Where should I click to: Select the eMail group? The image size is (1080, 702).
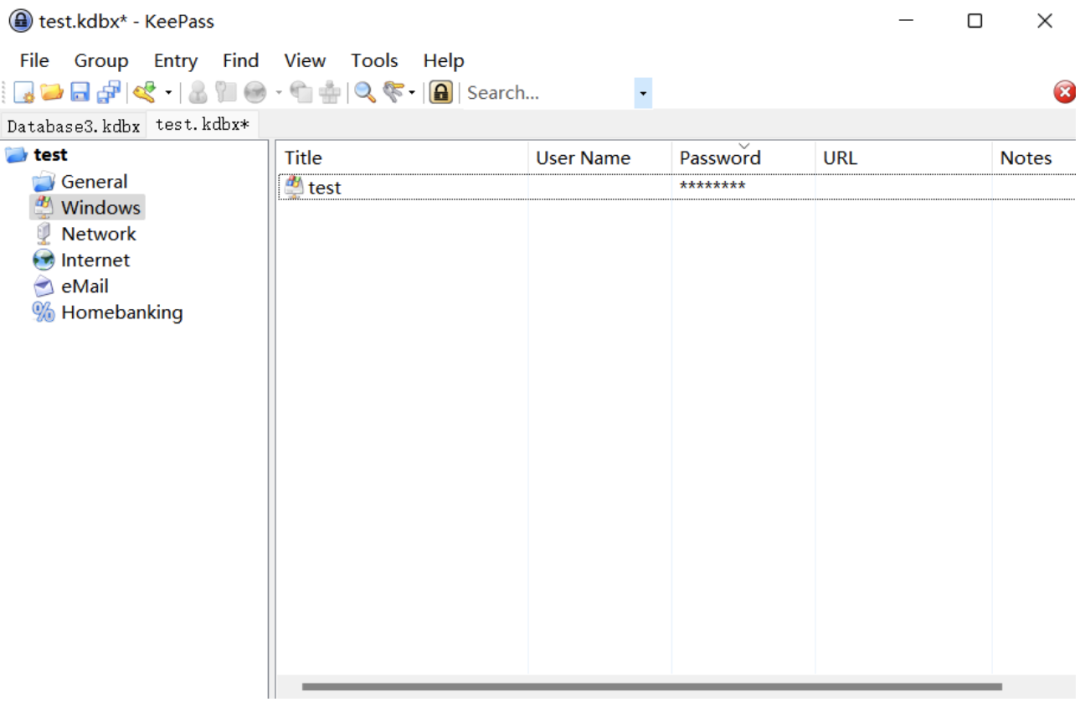tap(85, 287)
